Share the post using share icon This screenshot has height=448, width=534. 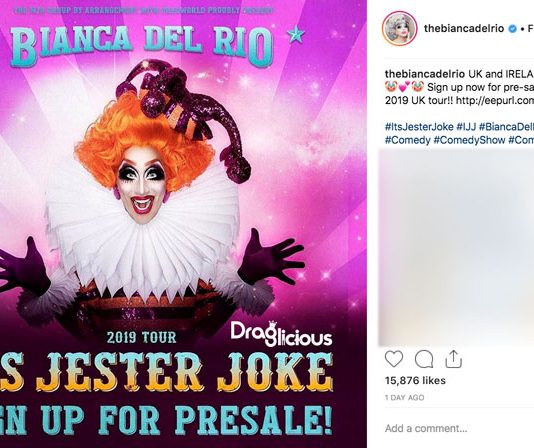[x=453, y=359]
